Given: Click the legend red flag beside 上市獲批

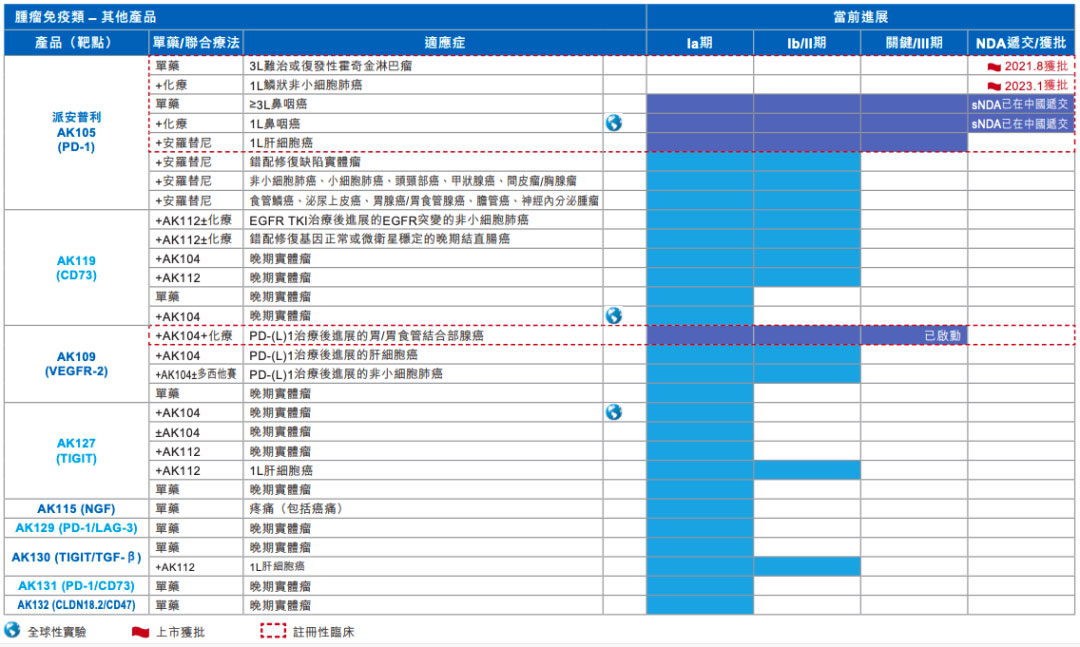Looking at the screenshot, I should (141, 632).
